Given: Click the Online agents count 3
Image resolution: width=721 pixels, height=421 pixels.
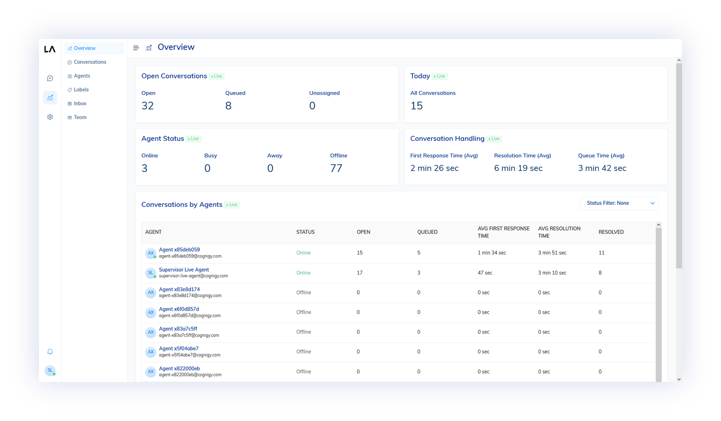Looking at the screenshot, I should point(144,169).
